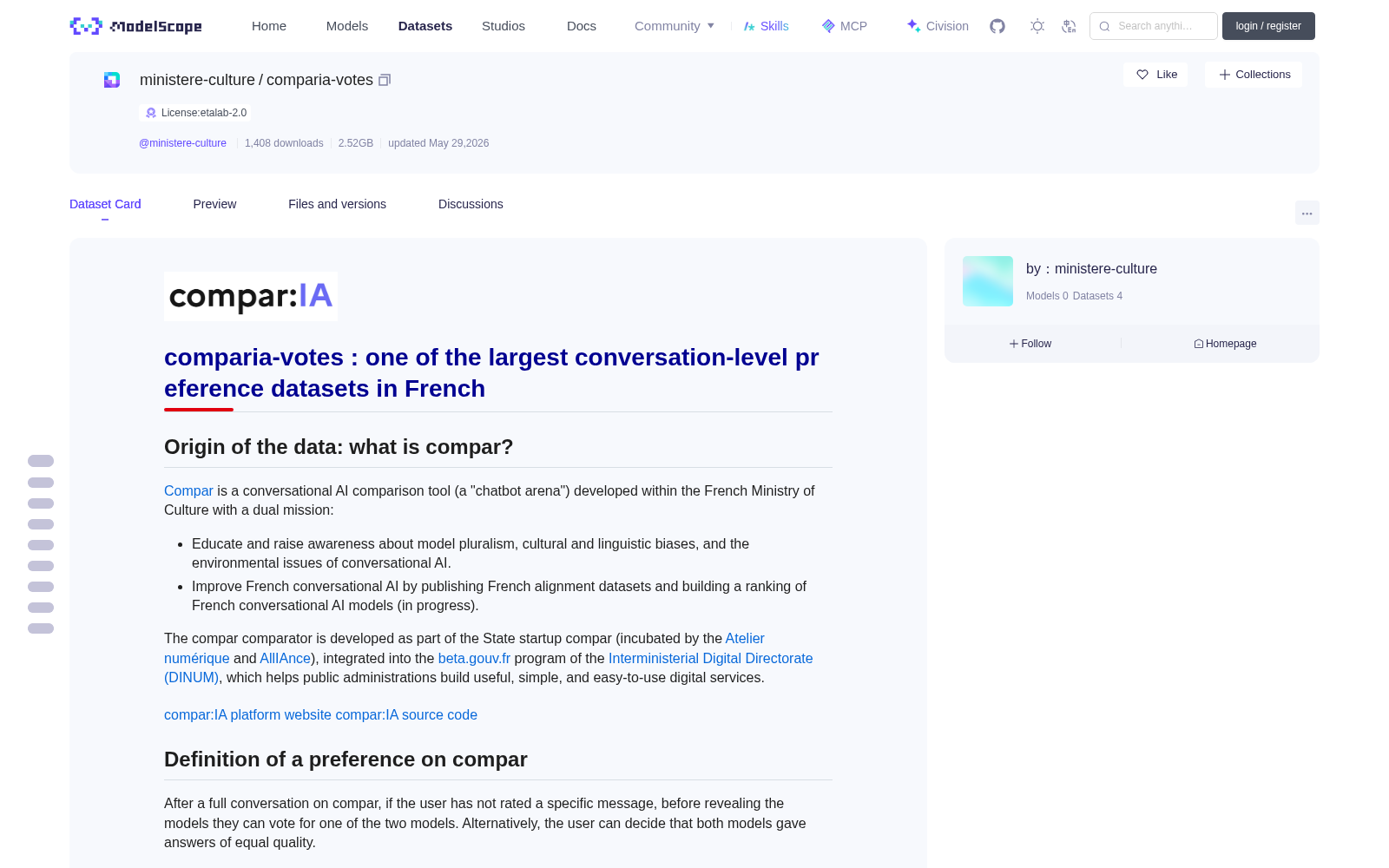Screen dimensions: 1389x868
Task: Open the Atelier numérique link
Action: pyautogui.click(x=745, y=639)
